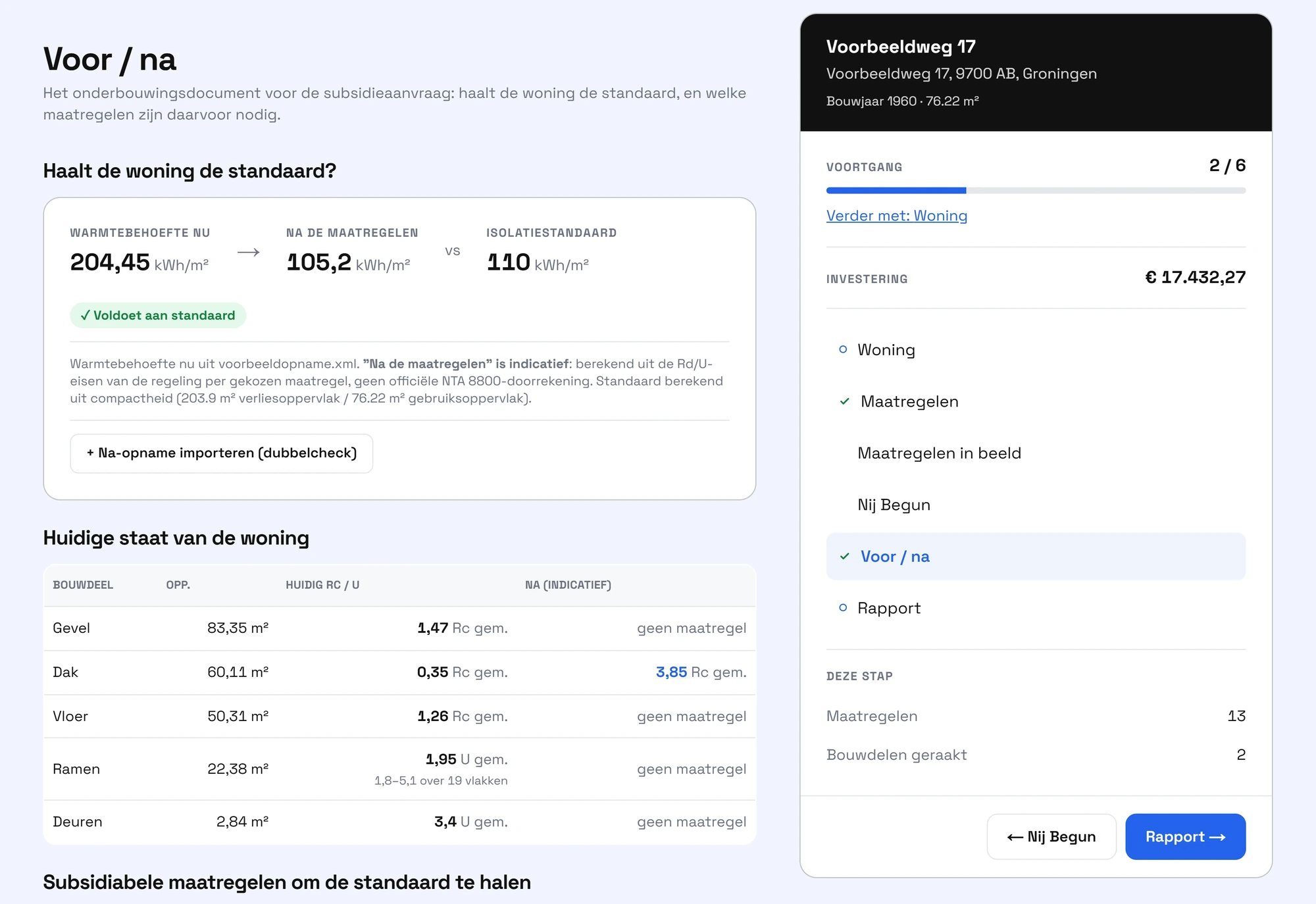Click the 105,2 kWh/m² value
The image size is (1316, 904).
348,263
